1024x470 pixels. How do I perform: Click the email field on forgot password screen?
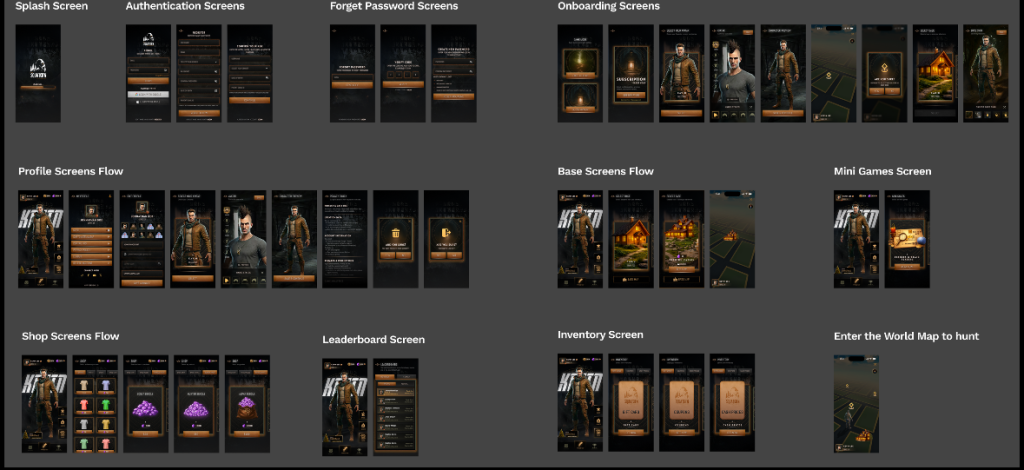[x=352, y=77]
